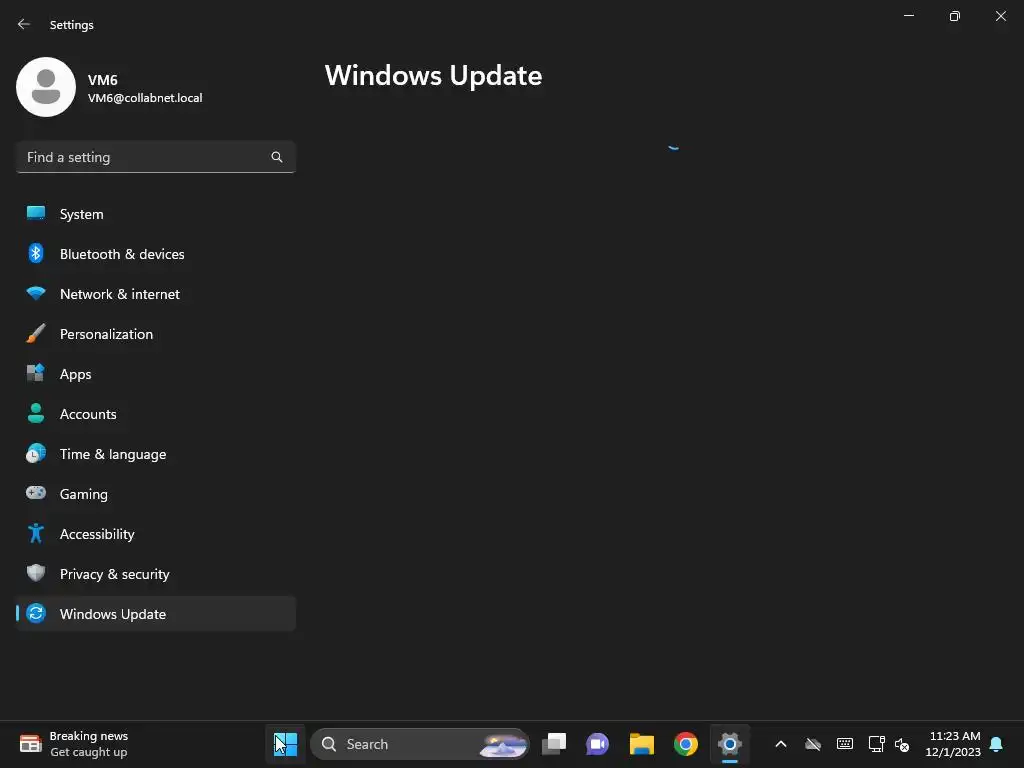Open Network & internet settings

[x=155, y=294]
